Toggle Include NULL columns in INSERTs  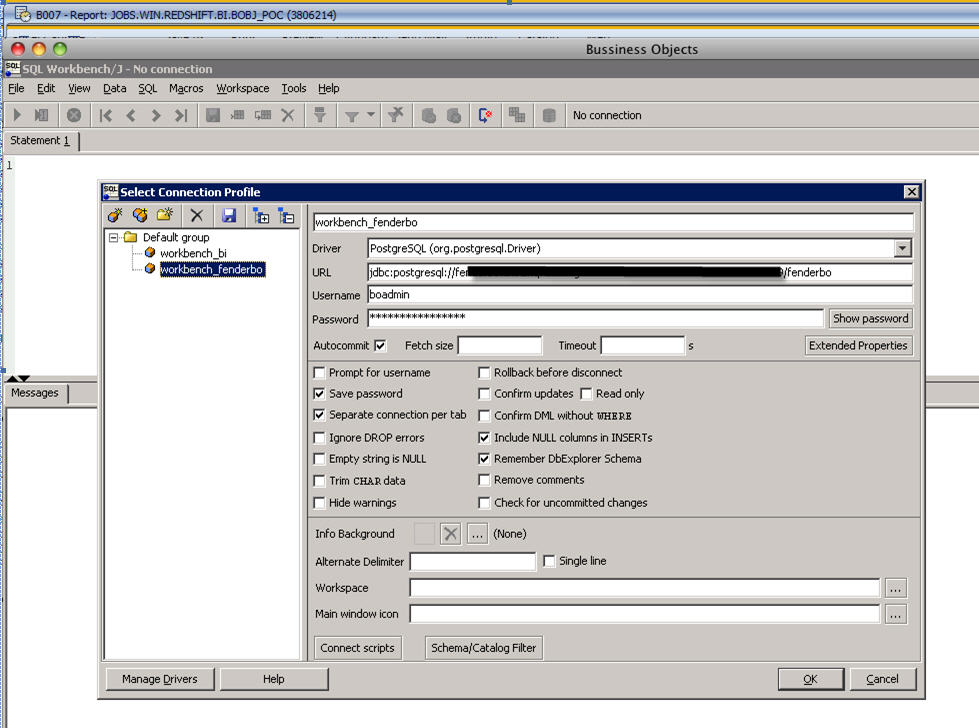pos(484,438)
